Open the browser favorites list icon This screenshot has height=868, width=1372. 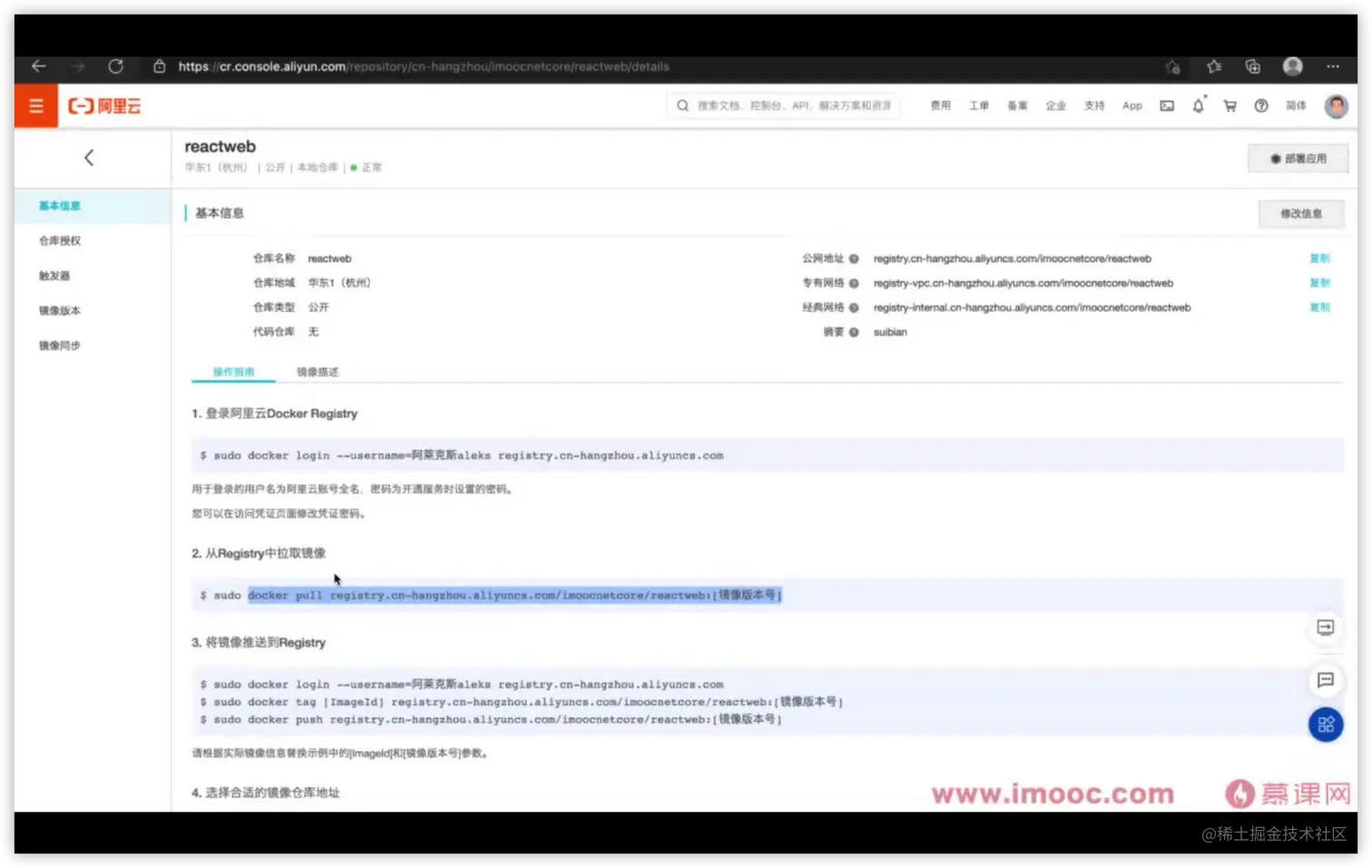tap(1214, 66)
